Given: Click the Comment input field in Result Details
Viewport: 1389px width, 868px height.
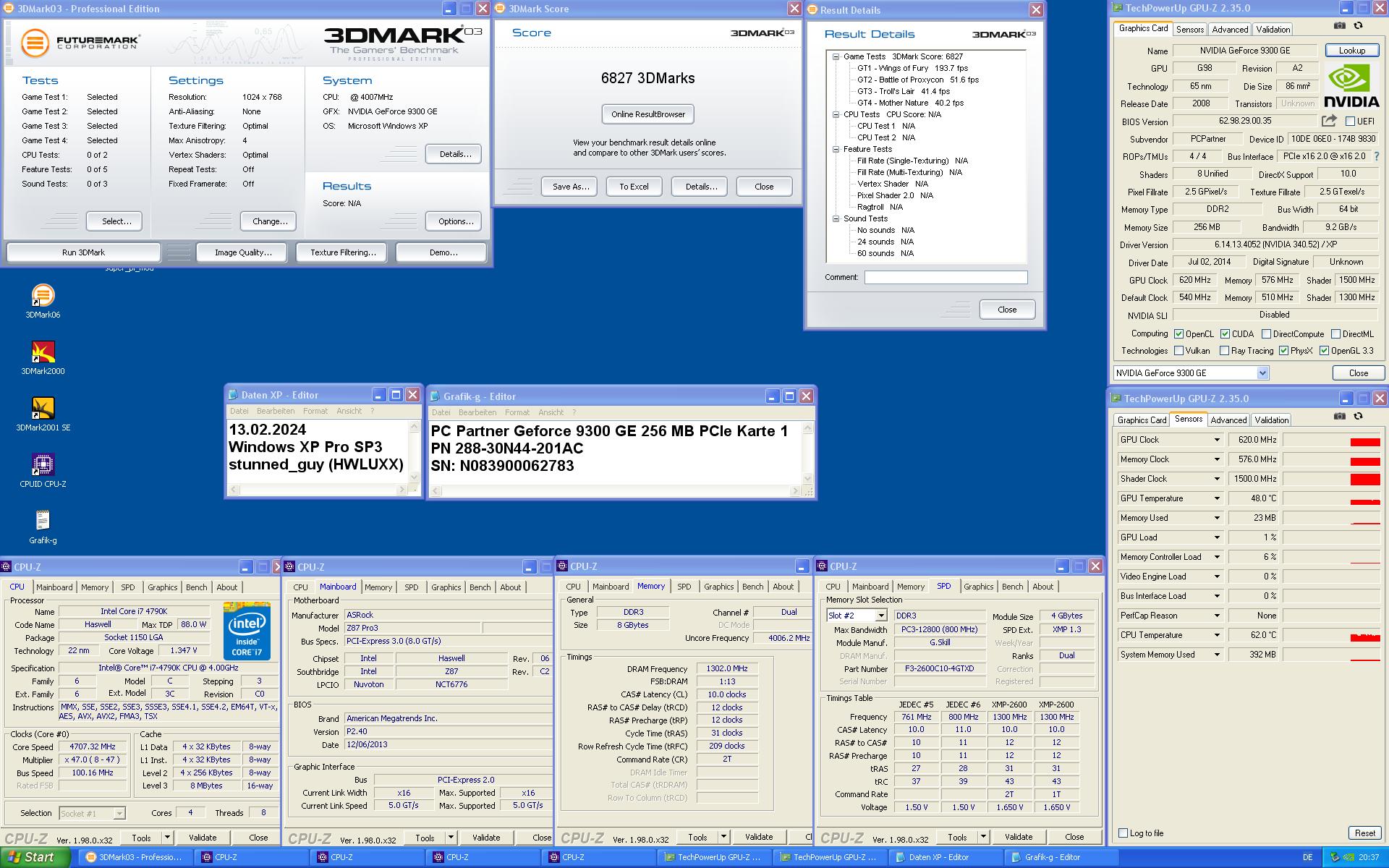Looking at the screenshot, I should pos(946,278).
